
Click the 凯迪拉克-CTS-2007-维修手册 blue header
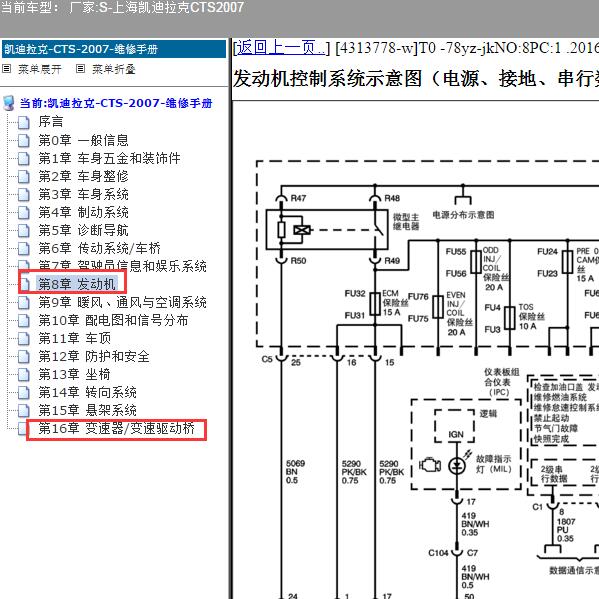[114, 49]
